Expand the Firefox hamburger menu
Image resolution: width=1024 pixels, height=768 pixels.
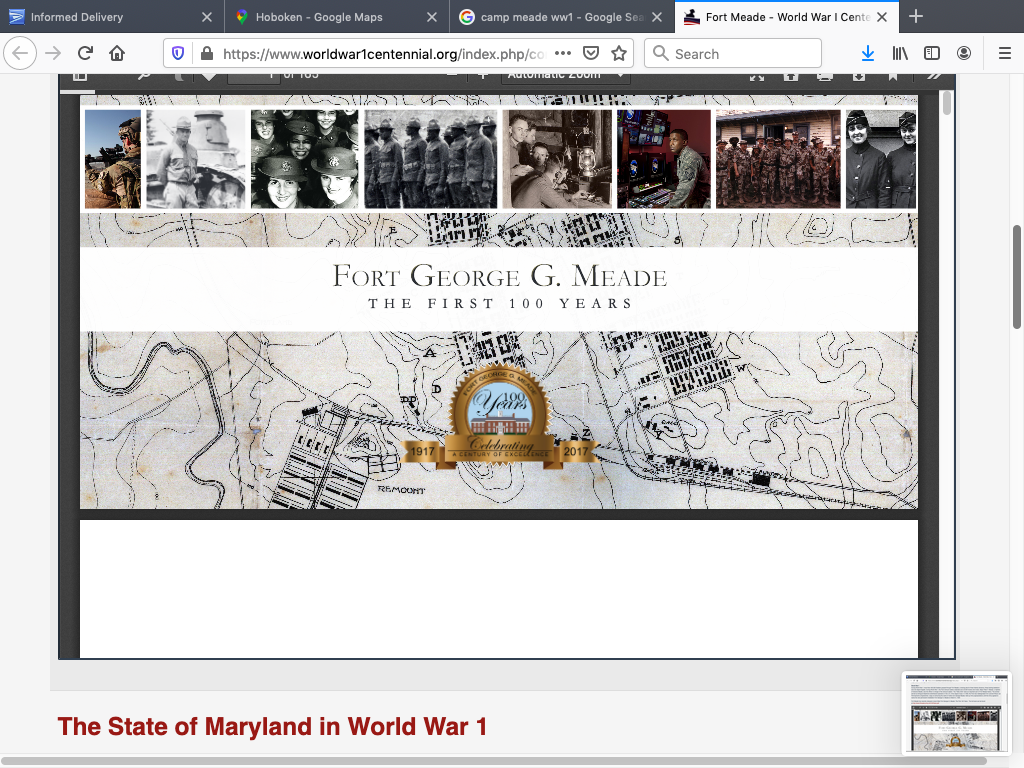tap(1004, 53)
